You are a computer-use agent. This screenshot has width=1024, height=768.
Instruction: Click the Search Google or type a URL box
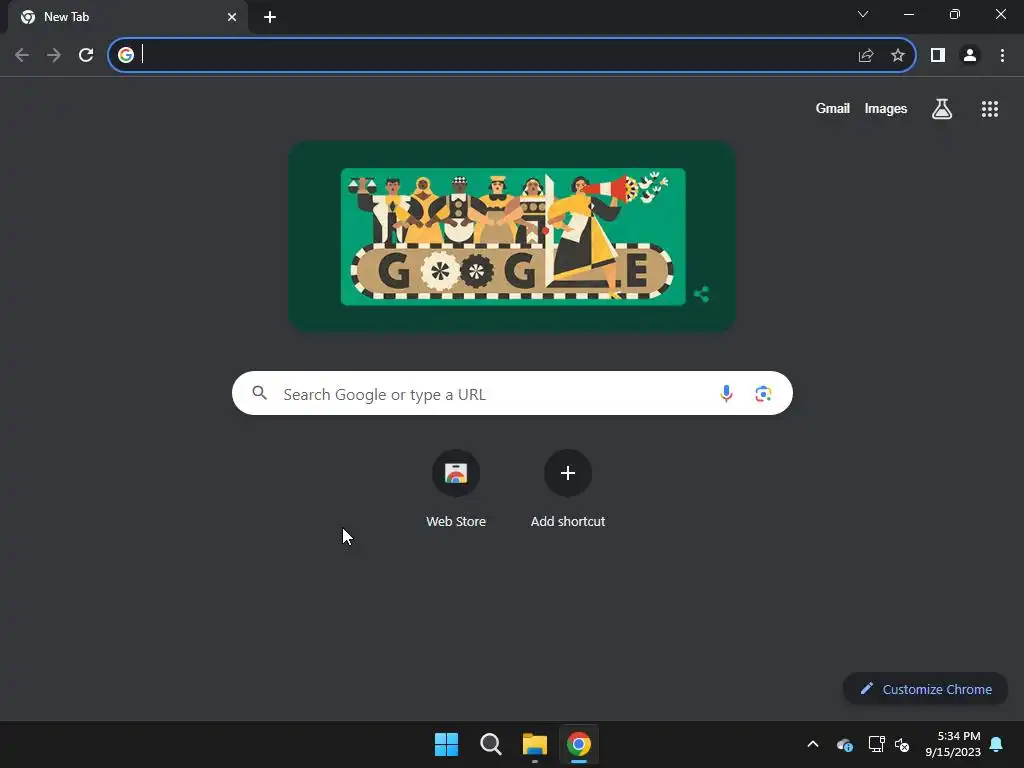pos(512,393)
